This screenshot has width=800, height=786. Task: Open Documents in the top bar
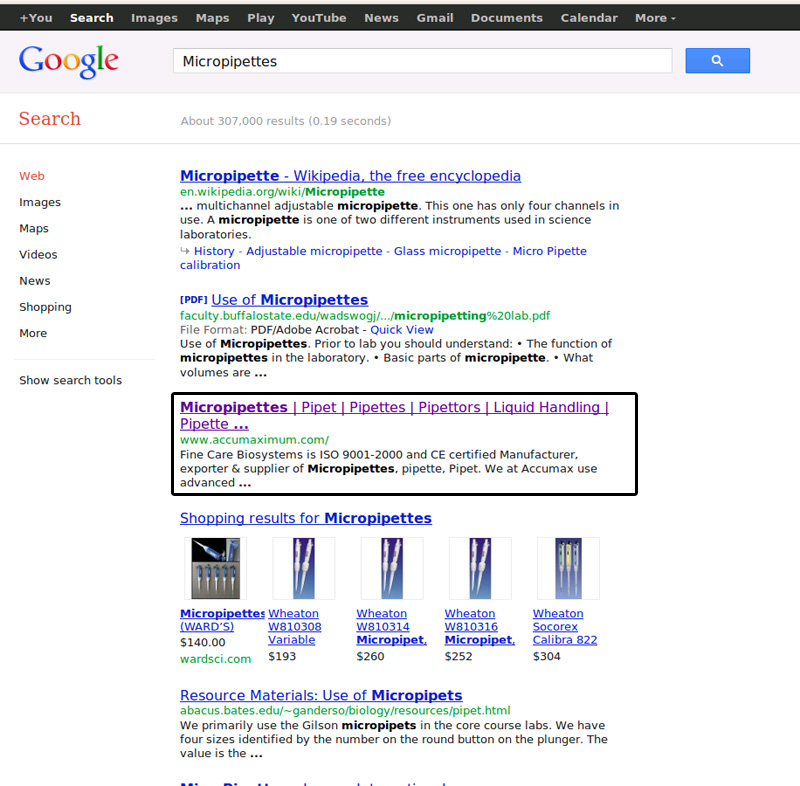tap(507, 18)
